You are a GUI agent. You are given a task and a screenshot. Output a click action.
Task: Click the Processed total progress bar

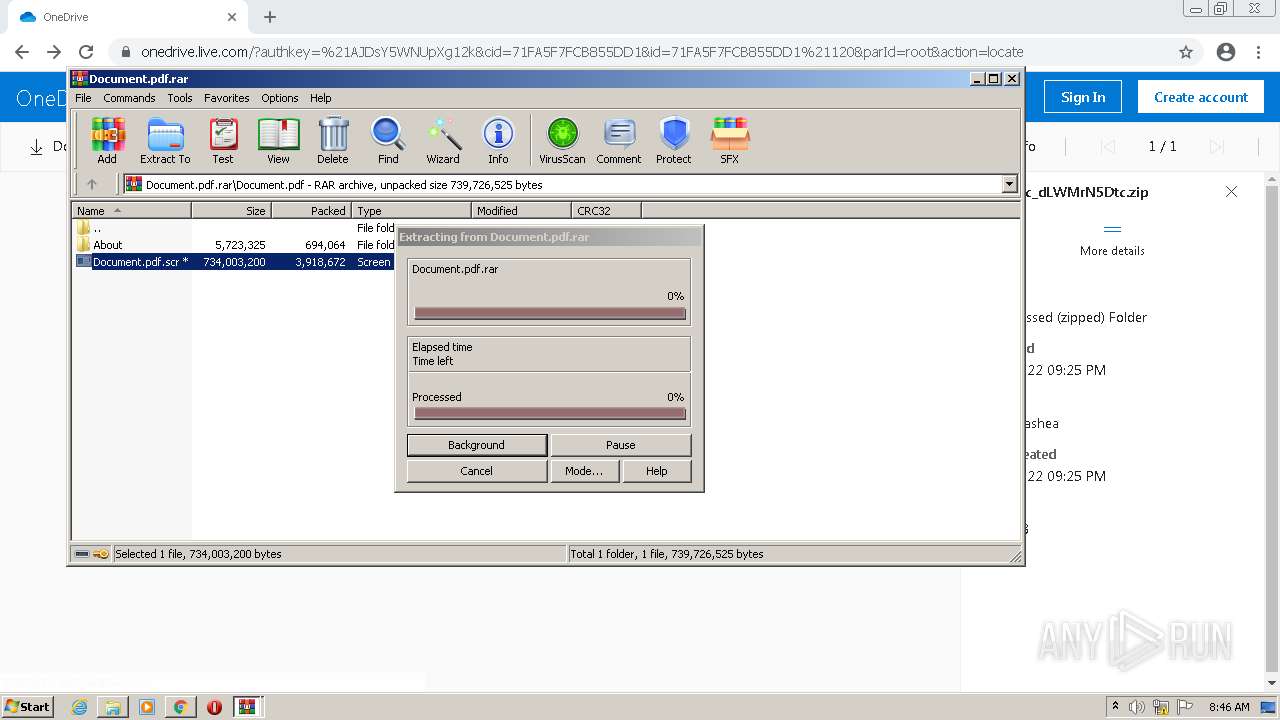(x=550, y=414)
